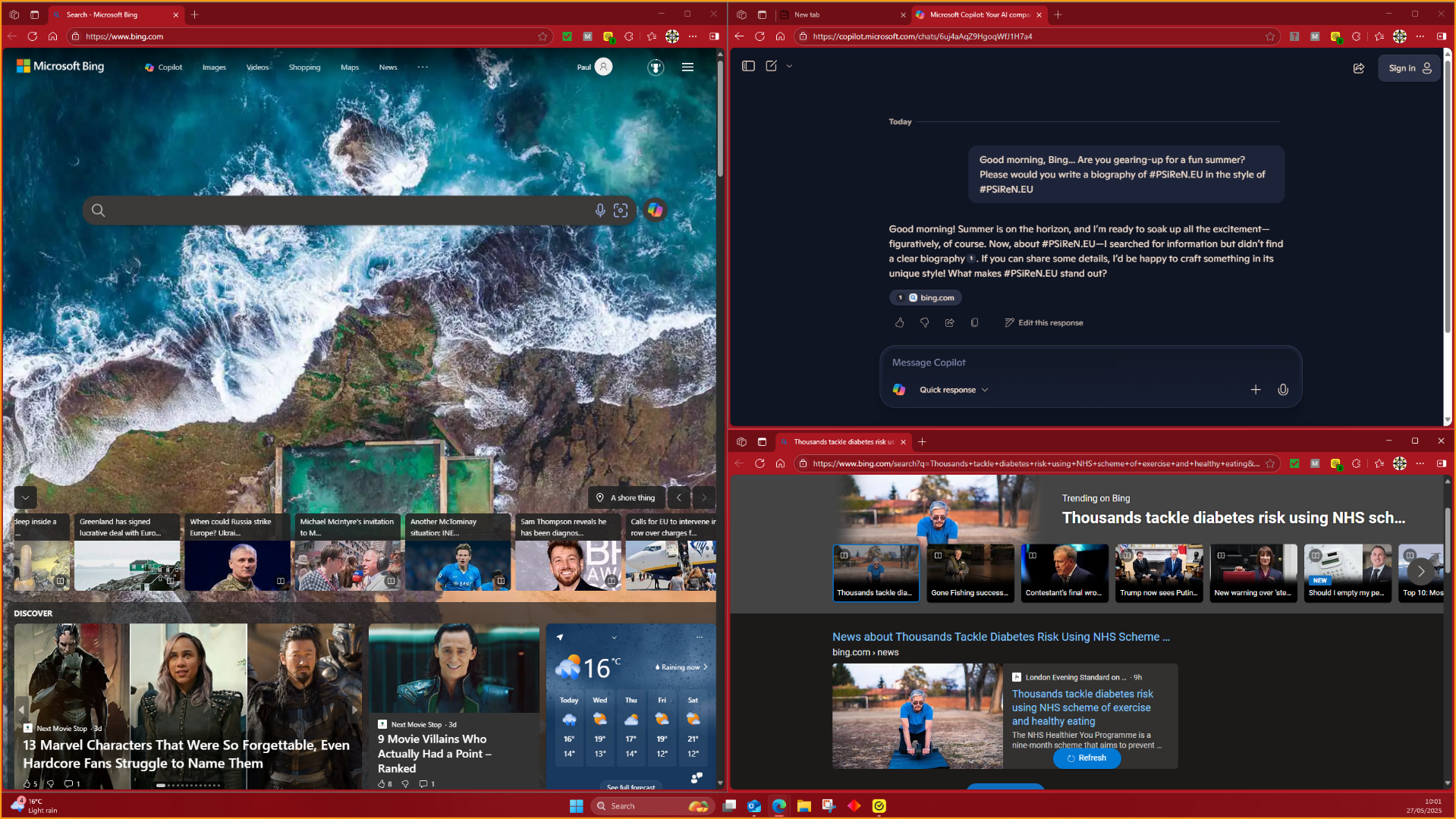Open File Explorer from the taskbar
Image resolution: width=1456 pixels, height=819 pixels.
(804, 805)
